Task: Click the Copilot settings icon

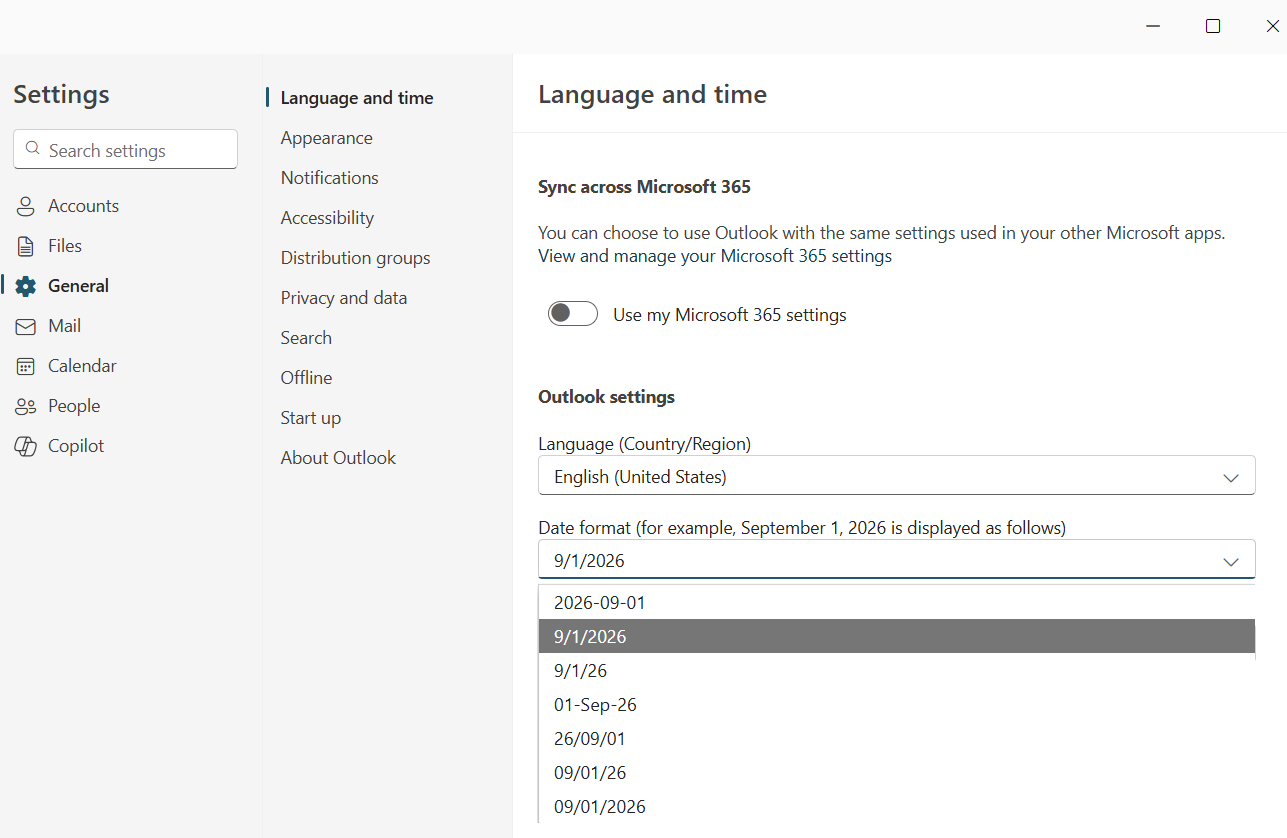Action: [x=25, y=445]
